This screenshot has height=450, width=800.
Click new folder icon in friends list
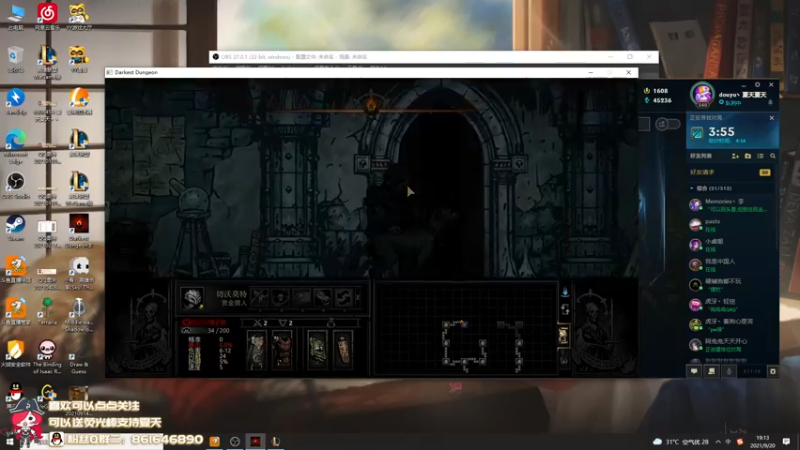[748, 156]
